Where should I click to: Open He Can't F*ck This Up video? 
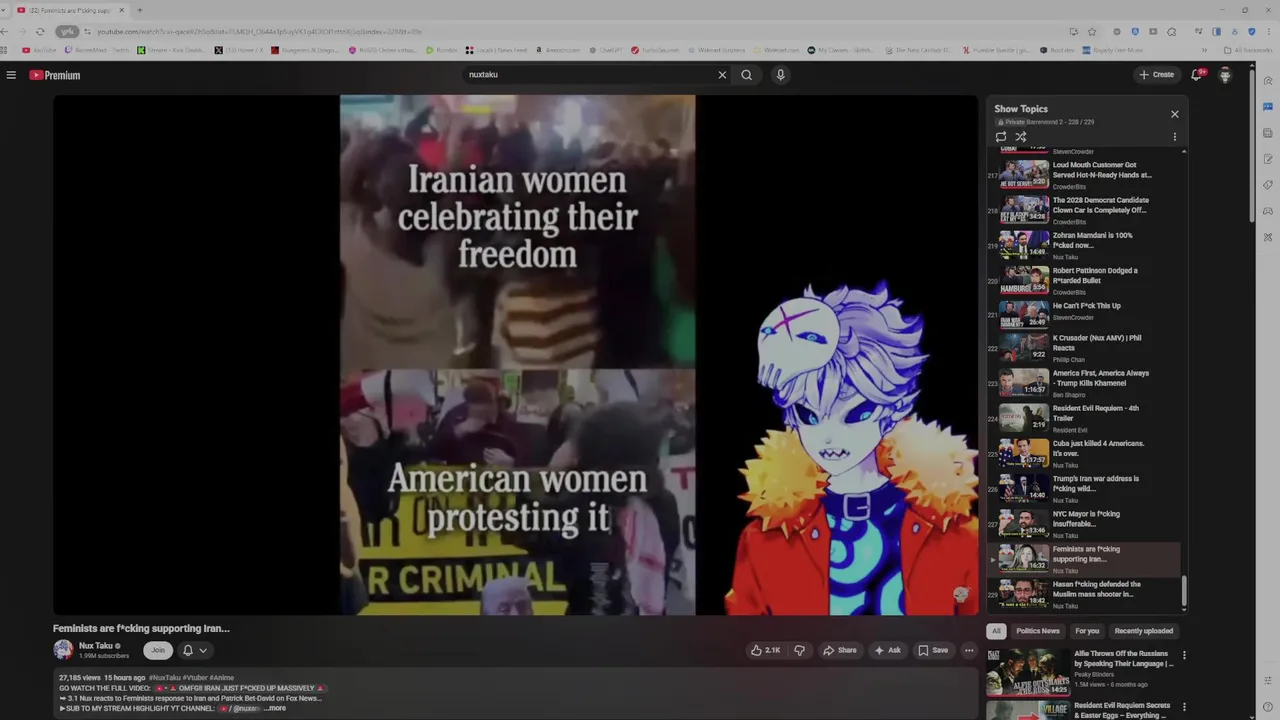(1084, 315)
